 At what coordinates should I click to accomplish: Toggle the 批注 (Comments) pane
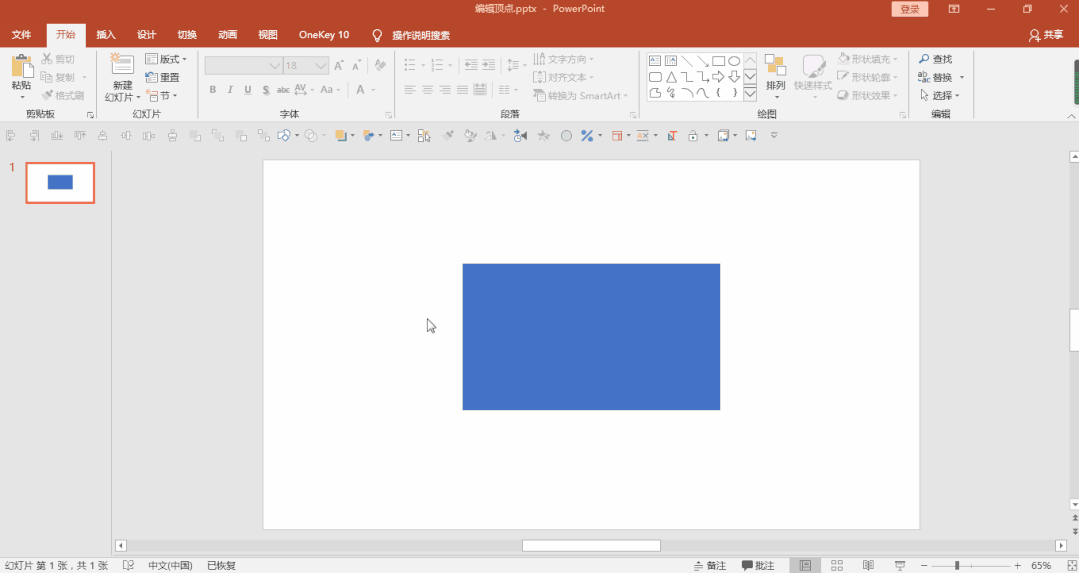[x=758, y=565]
